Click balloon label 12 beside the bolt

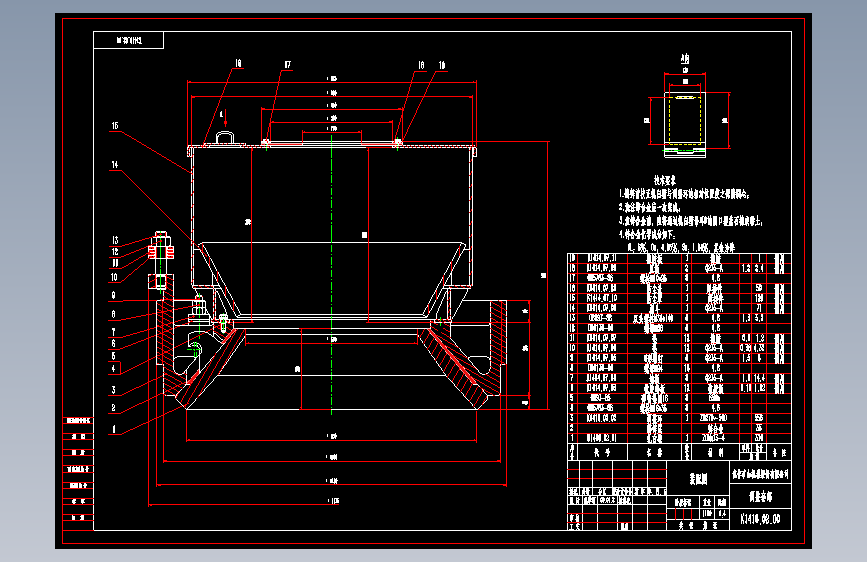tap(115, 252)
